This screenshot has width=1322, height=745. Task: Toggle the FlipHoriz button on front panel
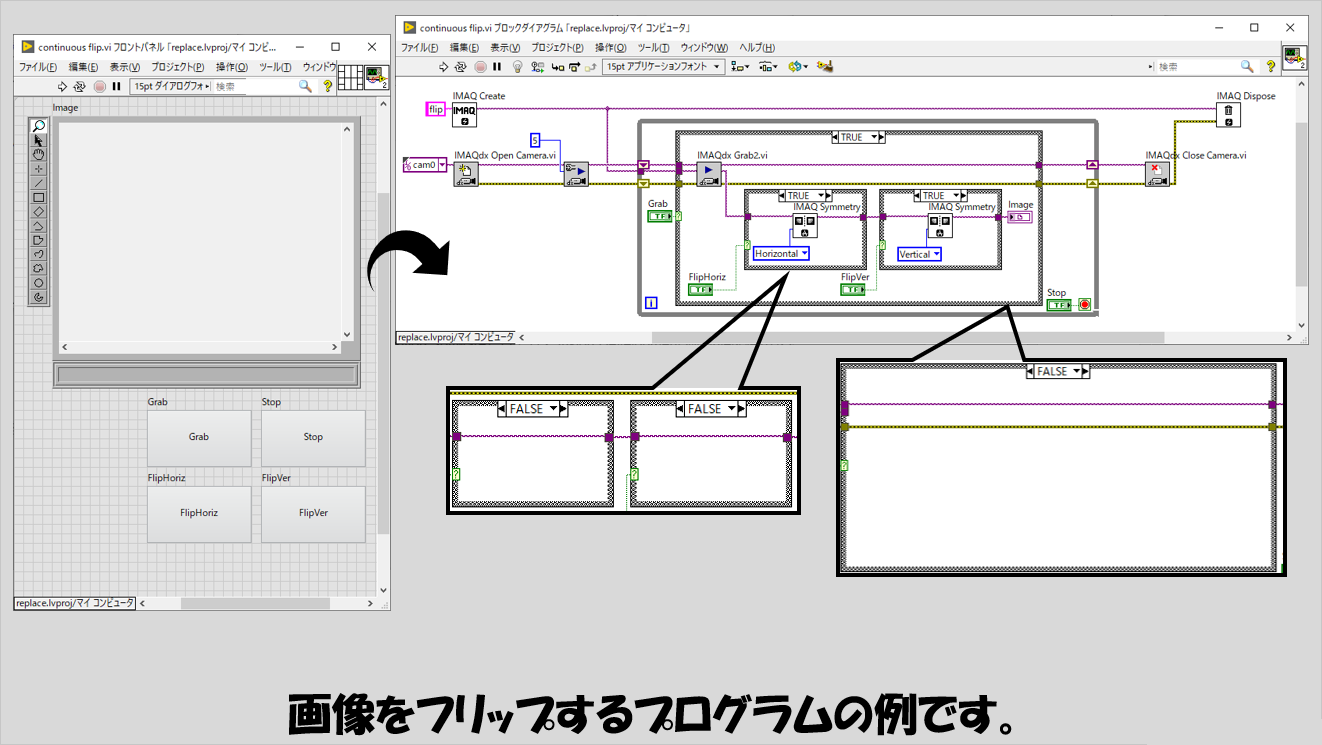point(199,513)
